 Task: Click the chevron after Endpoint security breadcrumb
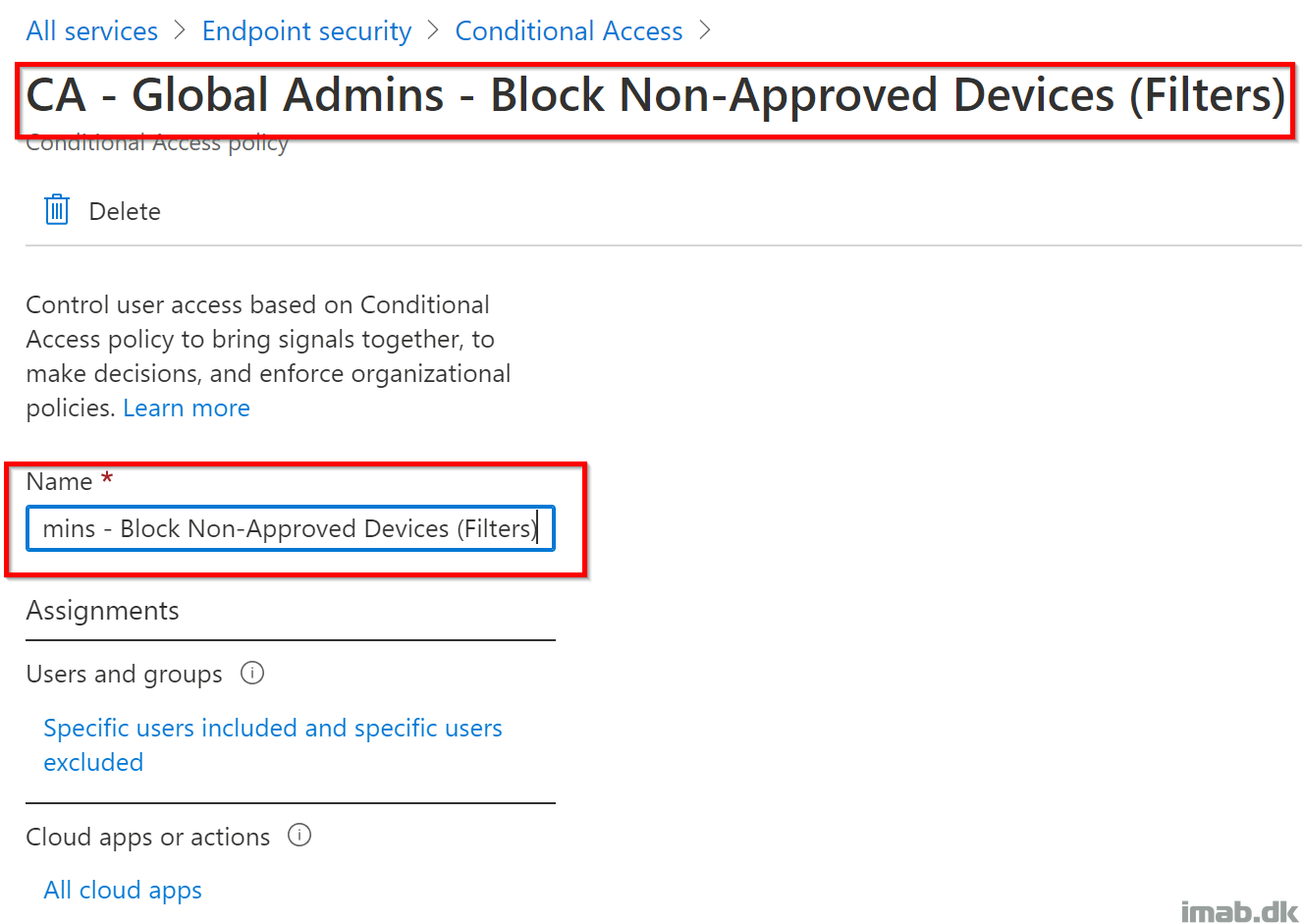click(x=433, y=30)
